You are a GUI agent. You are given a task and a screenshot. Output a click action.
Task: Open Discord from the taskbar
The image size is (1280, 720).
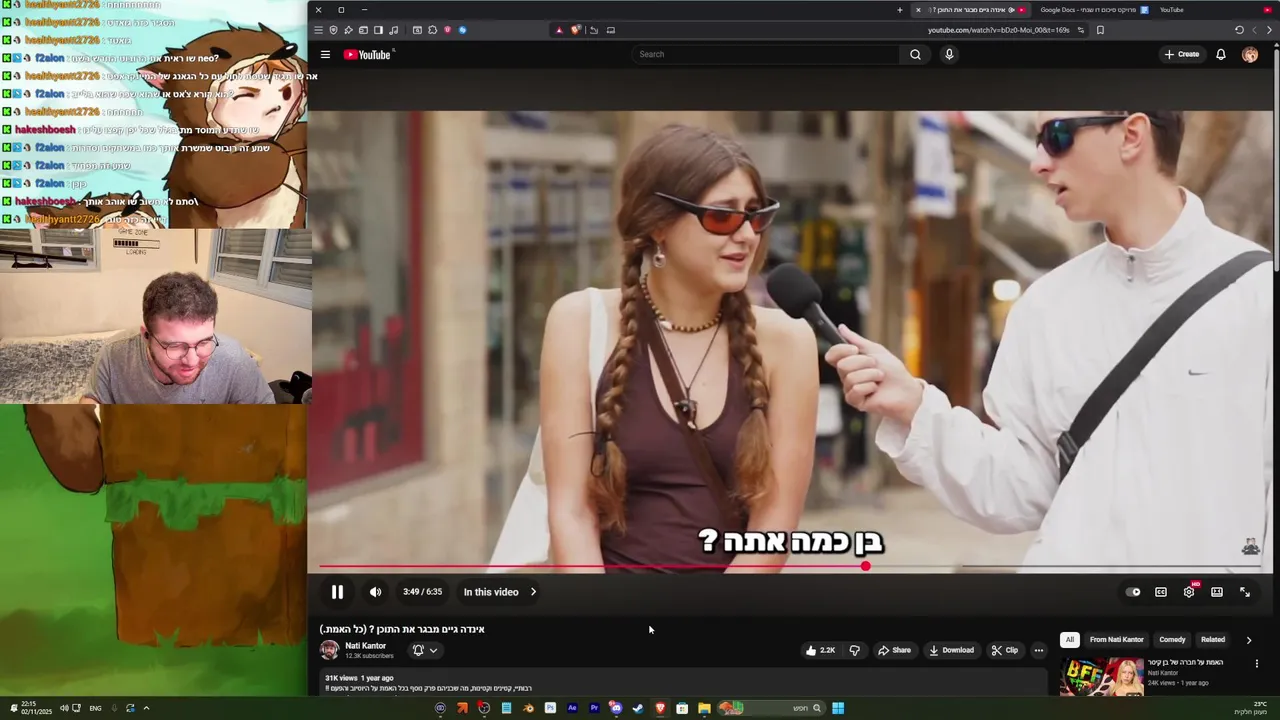point(616,708)
